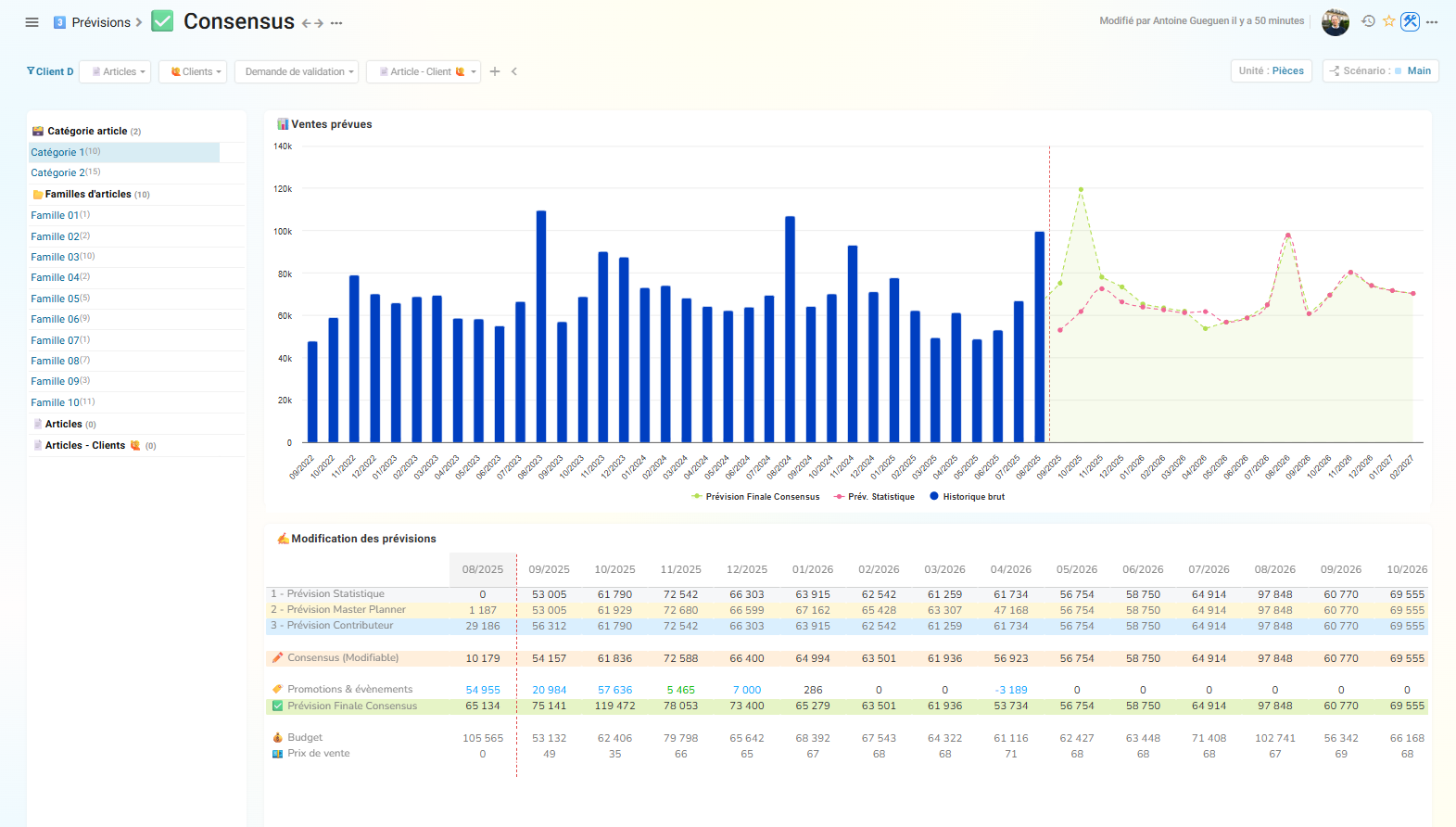This screenshot has height=827, width=1456.
Task: Open the Demande de validation dropdown
Action: coord(298,71)
